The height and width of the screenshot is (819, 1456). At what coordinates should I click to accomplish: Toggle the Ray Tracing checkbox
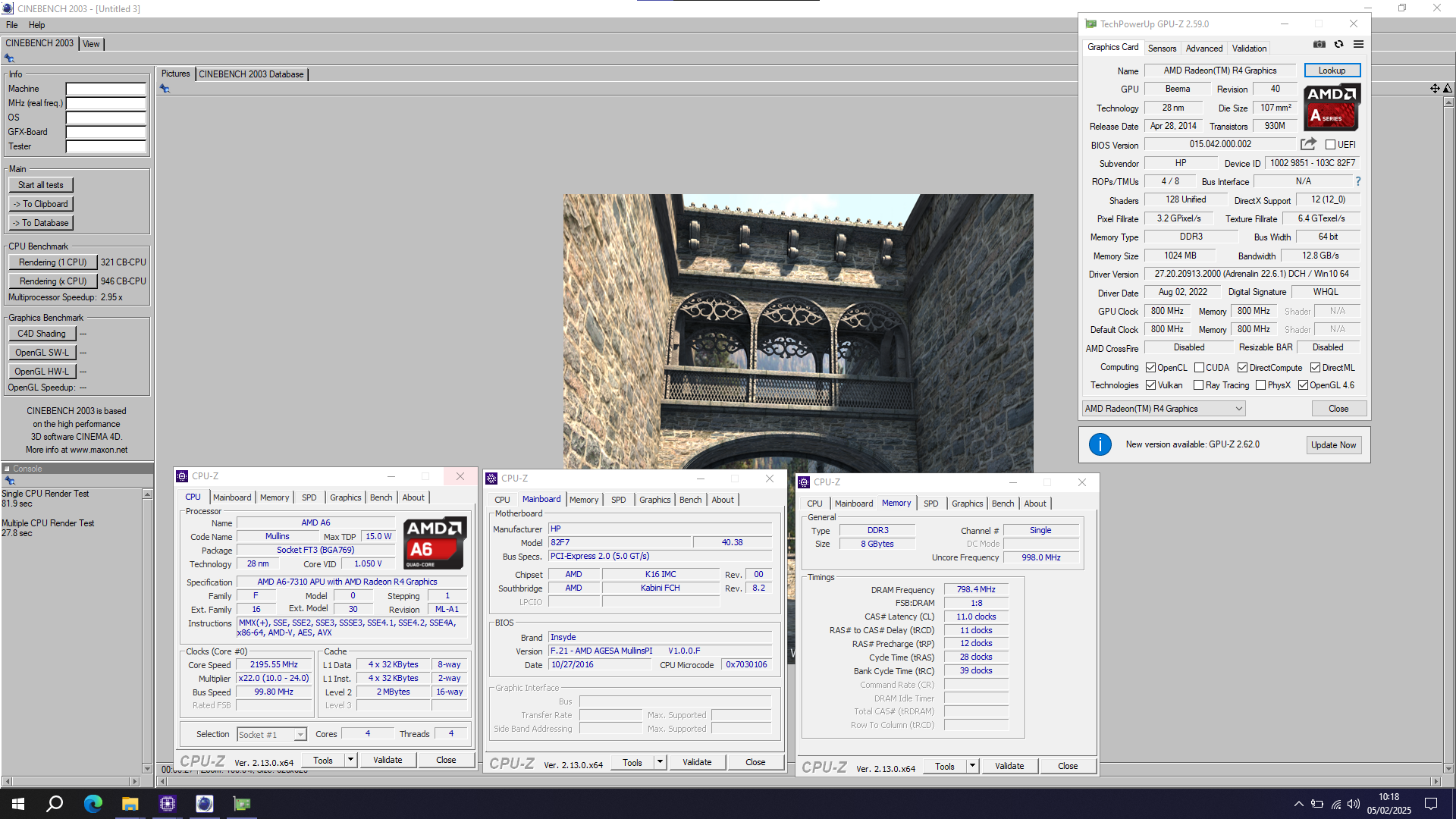point(1198,385)
